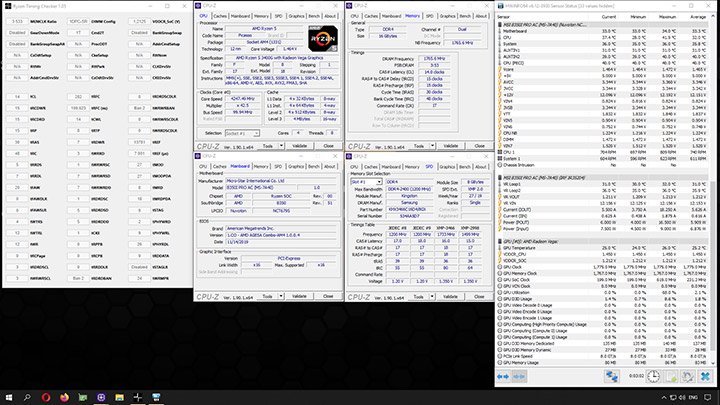
Task: Open the HWiNFO remote network connection icon
Action: pyautogui.click(x=611, y=377)
